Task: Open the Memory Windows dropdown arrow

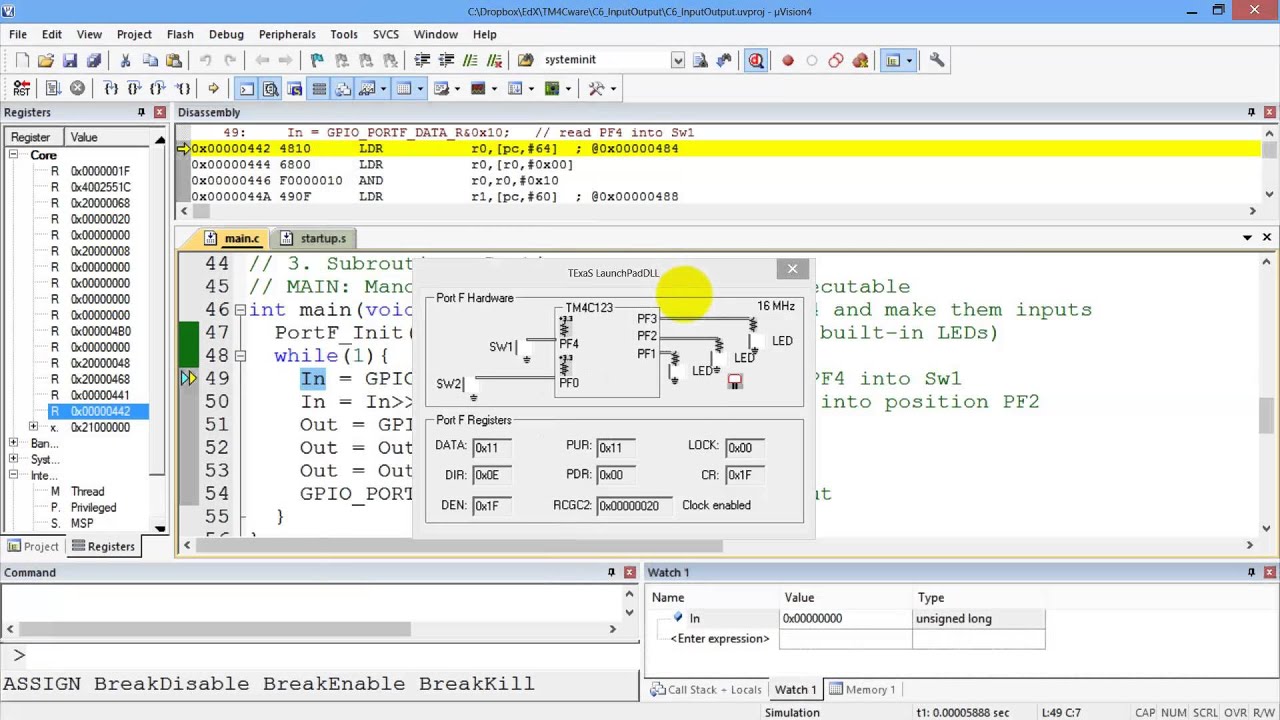Action: point(420,89)
